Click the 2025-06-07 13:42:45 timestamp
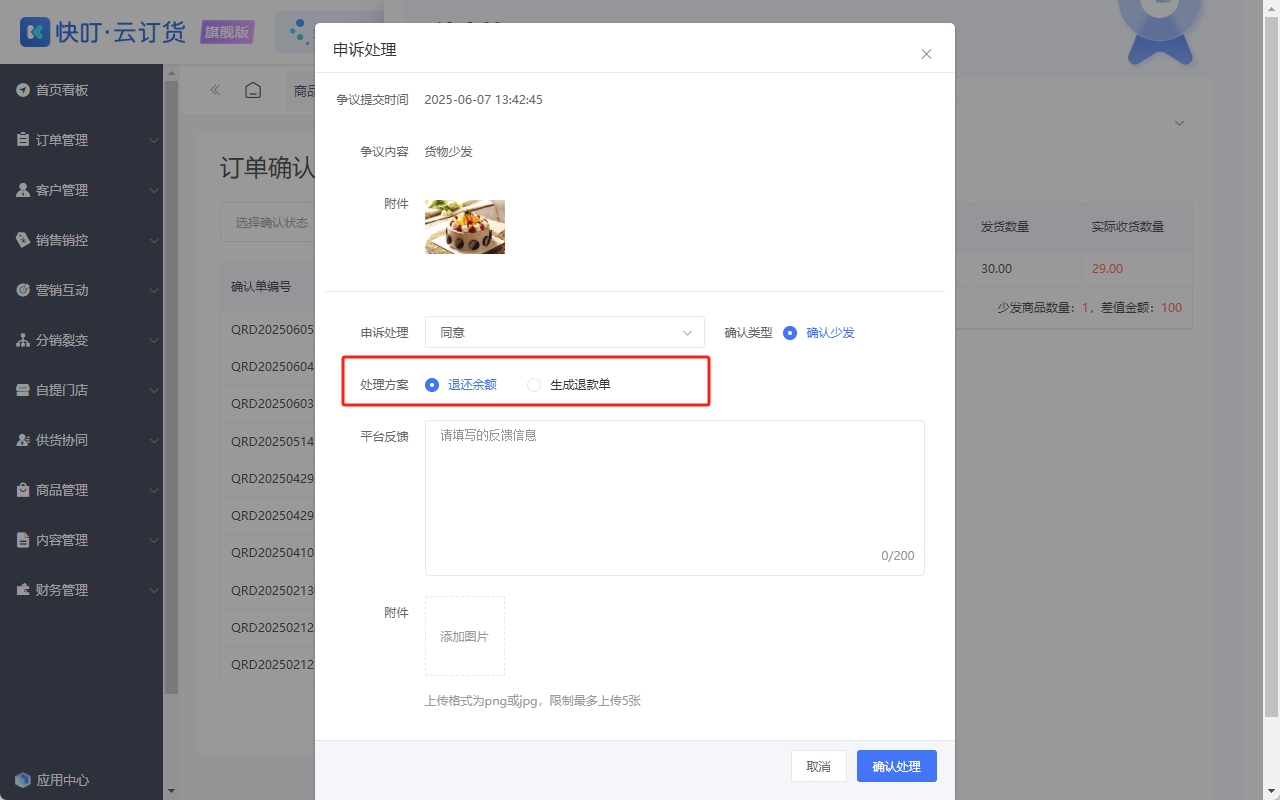 483,100
